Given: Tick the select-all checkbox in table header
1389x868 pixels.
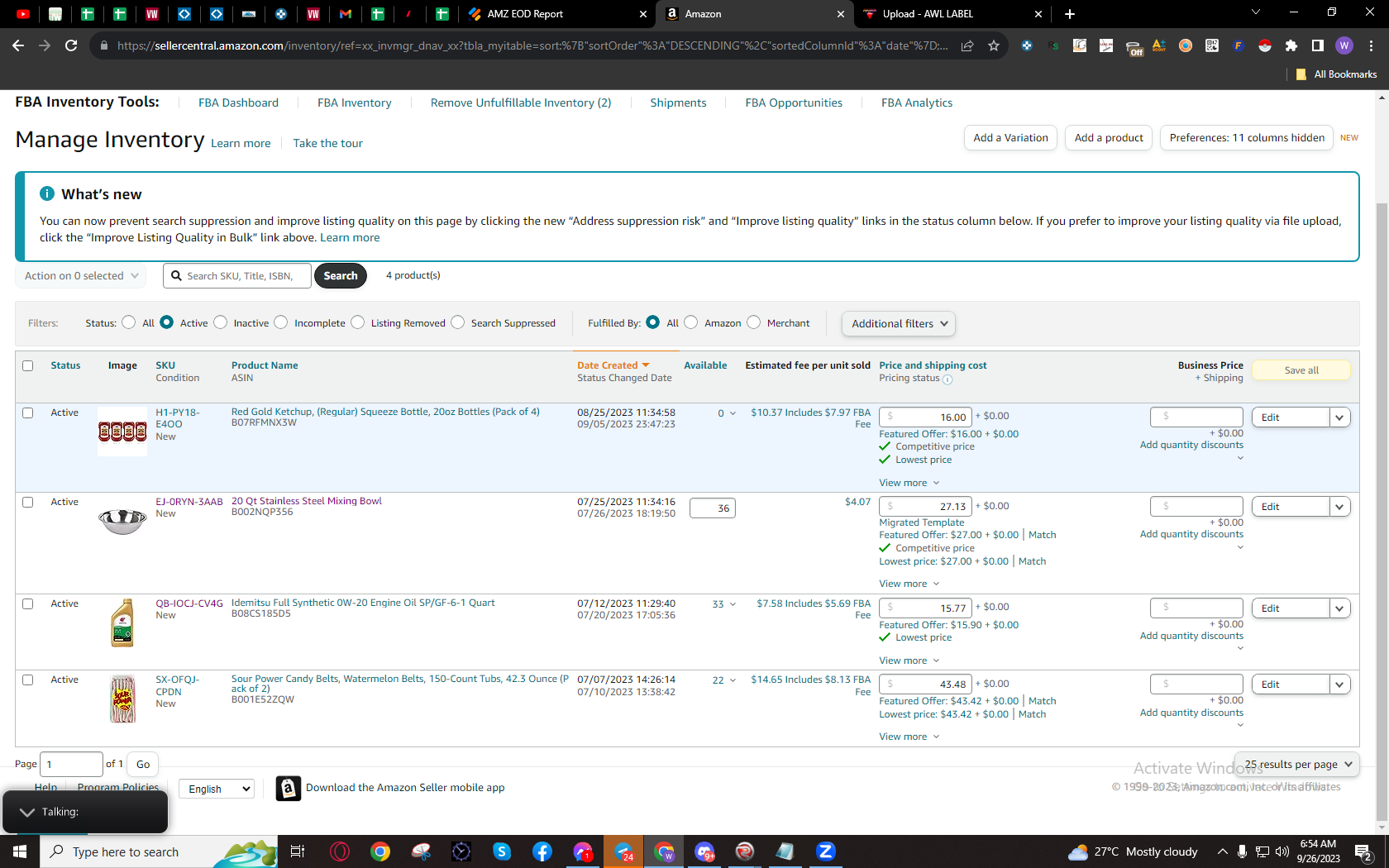Looking at the screenshot, I should [28, 365].
